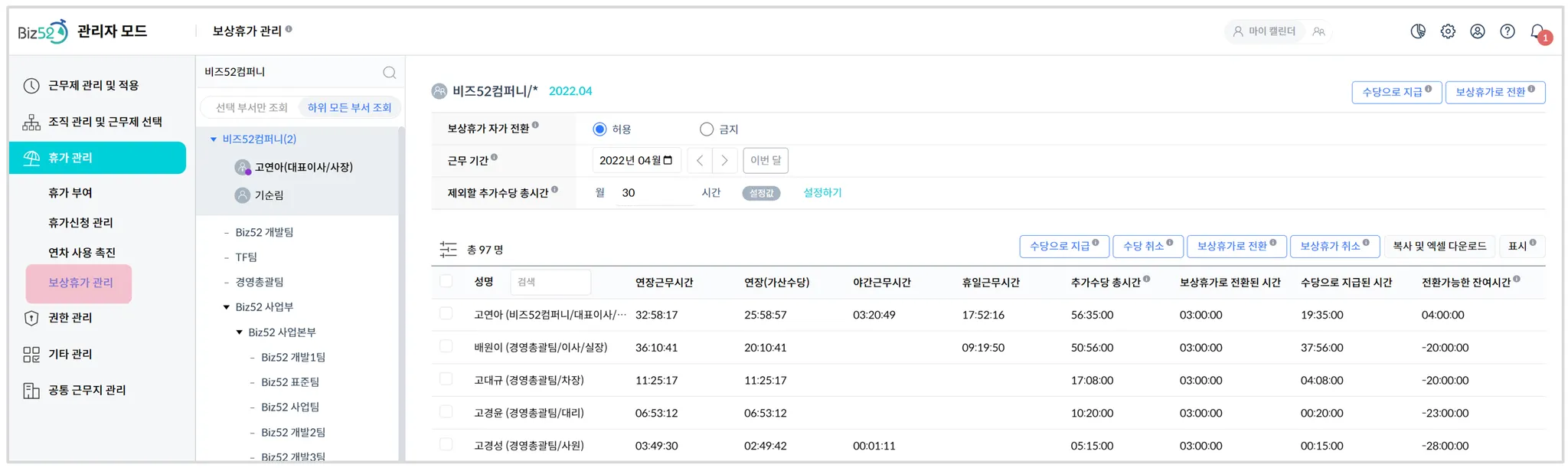Open 휴가신청 관리 submenu
The width and height of the screenshot is (1568, 468).
click(x=80, y=223)
